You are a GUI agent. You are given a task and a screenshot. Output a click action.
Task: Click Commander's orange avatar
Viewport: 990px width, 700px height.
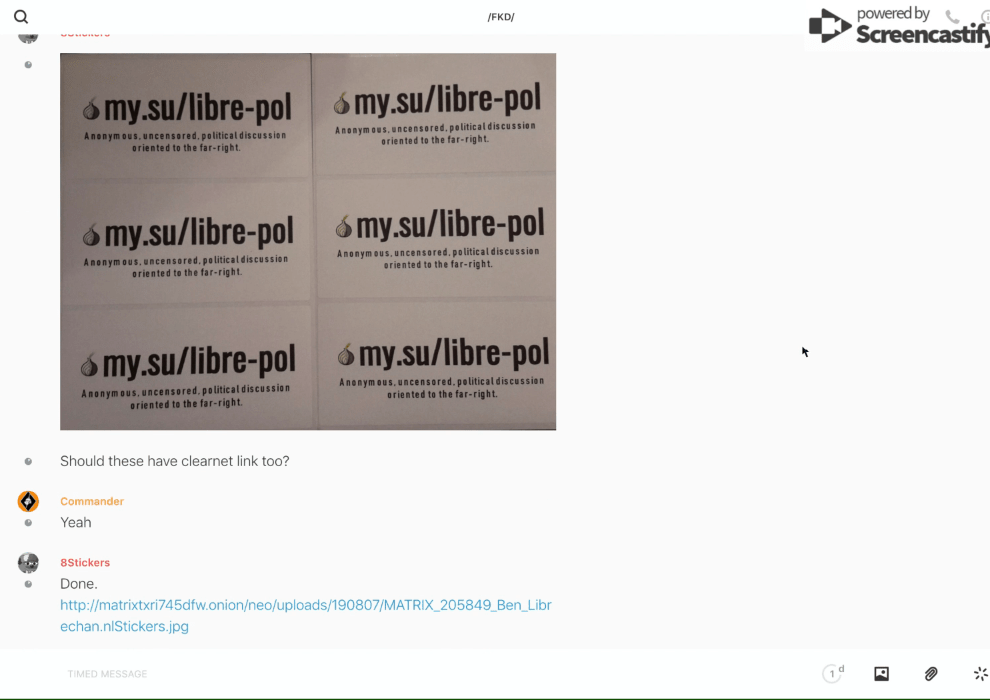(x=28, y=501)
